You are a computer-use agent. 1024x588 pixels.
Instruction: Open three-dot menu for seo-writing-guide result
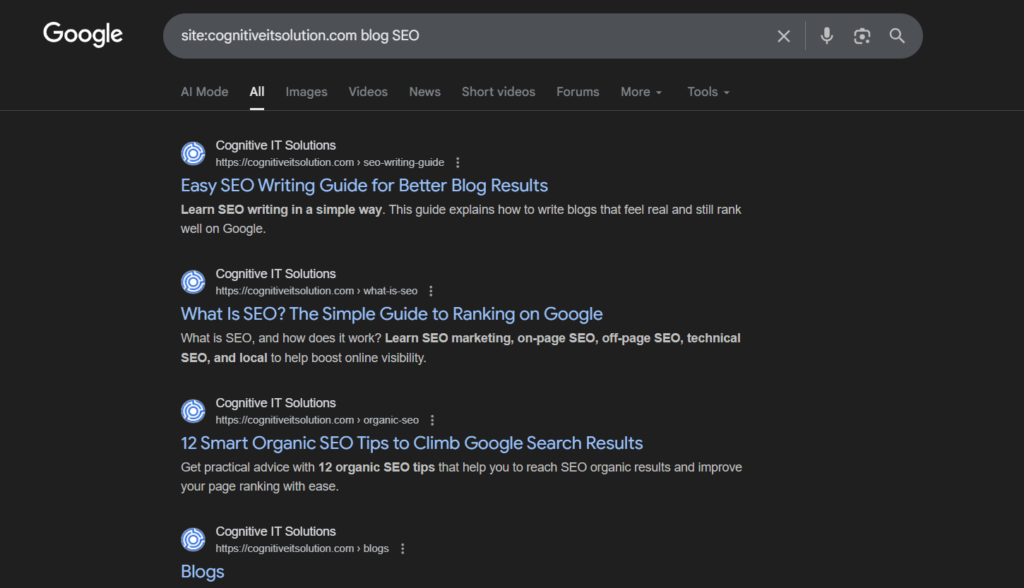coord(458,162)
